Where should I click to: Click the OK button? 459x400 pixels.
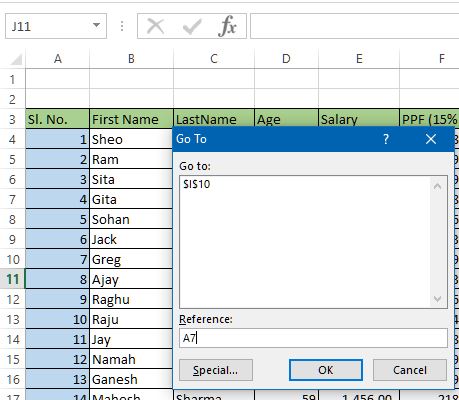326,370
